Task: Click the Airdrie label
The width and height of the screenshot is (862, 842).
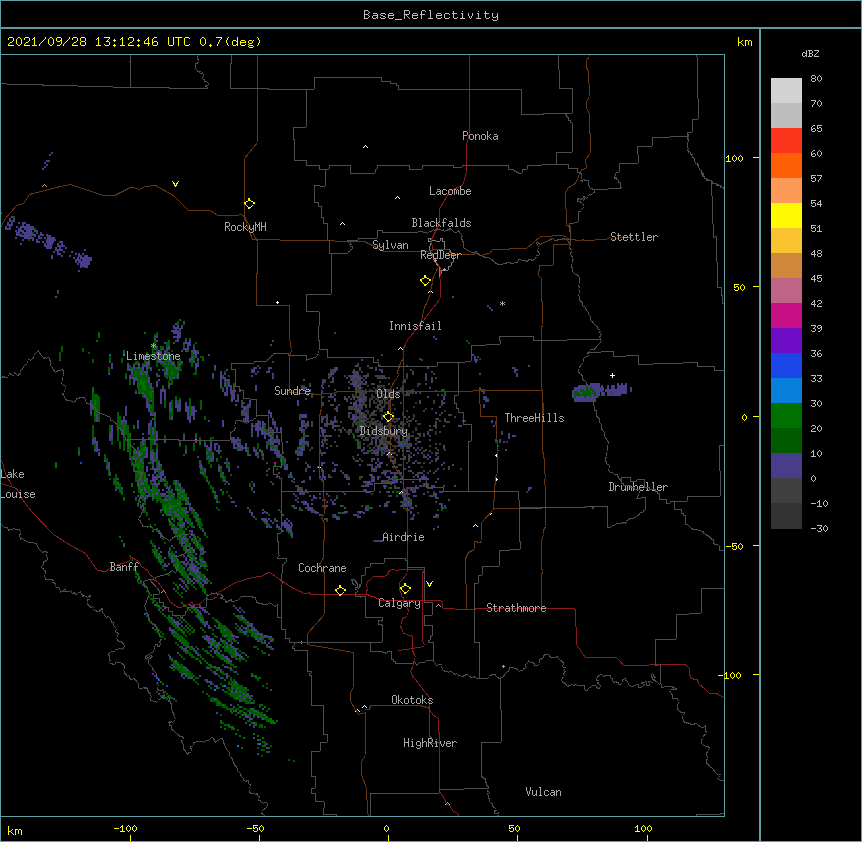Action: [x=403, y=537]
